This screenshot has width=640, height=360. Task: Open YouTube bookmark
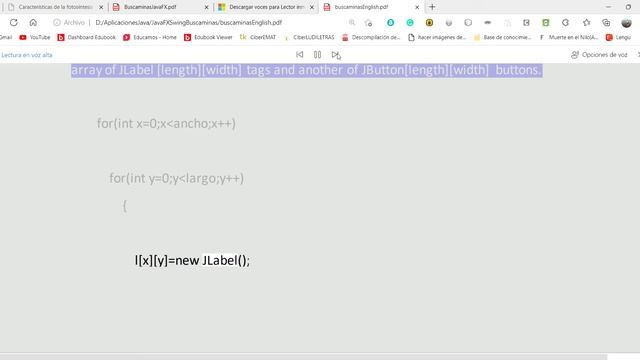coord(35,37)
